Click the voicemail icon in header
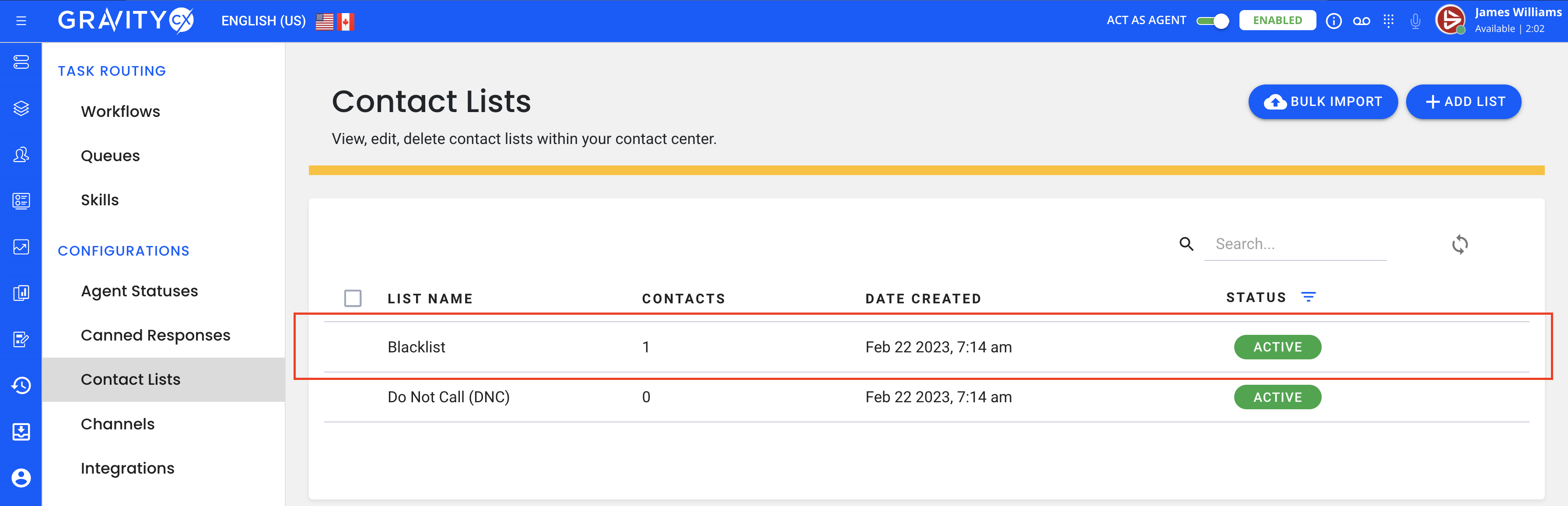Screen dimensions: 1568x506 (x=1361, y=21)
